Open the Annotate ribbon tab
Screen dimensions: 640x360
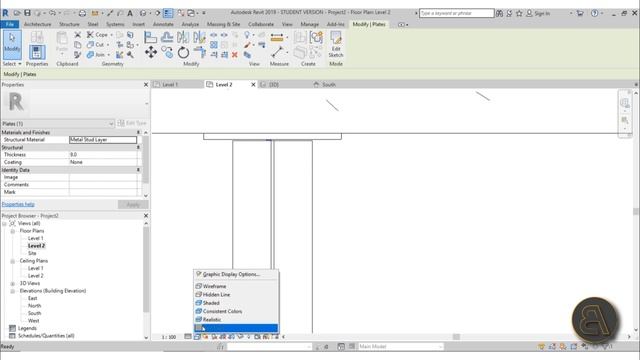tap(163, 24)
